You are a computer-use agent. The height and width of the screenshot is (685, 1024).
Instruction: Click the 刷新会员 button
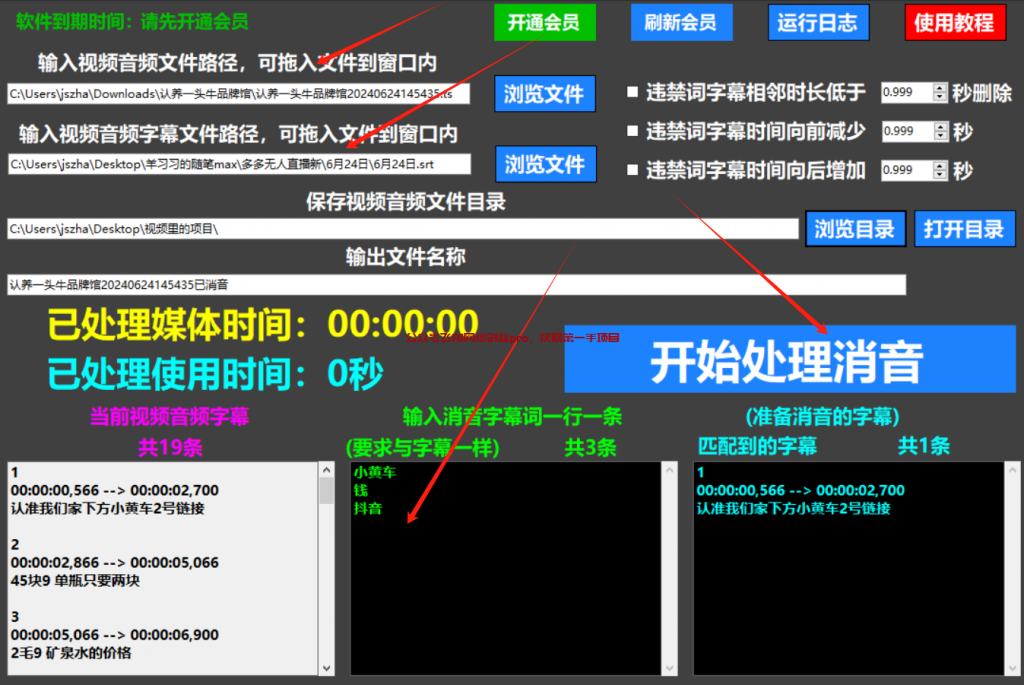(681, 22)
